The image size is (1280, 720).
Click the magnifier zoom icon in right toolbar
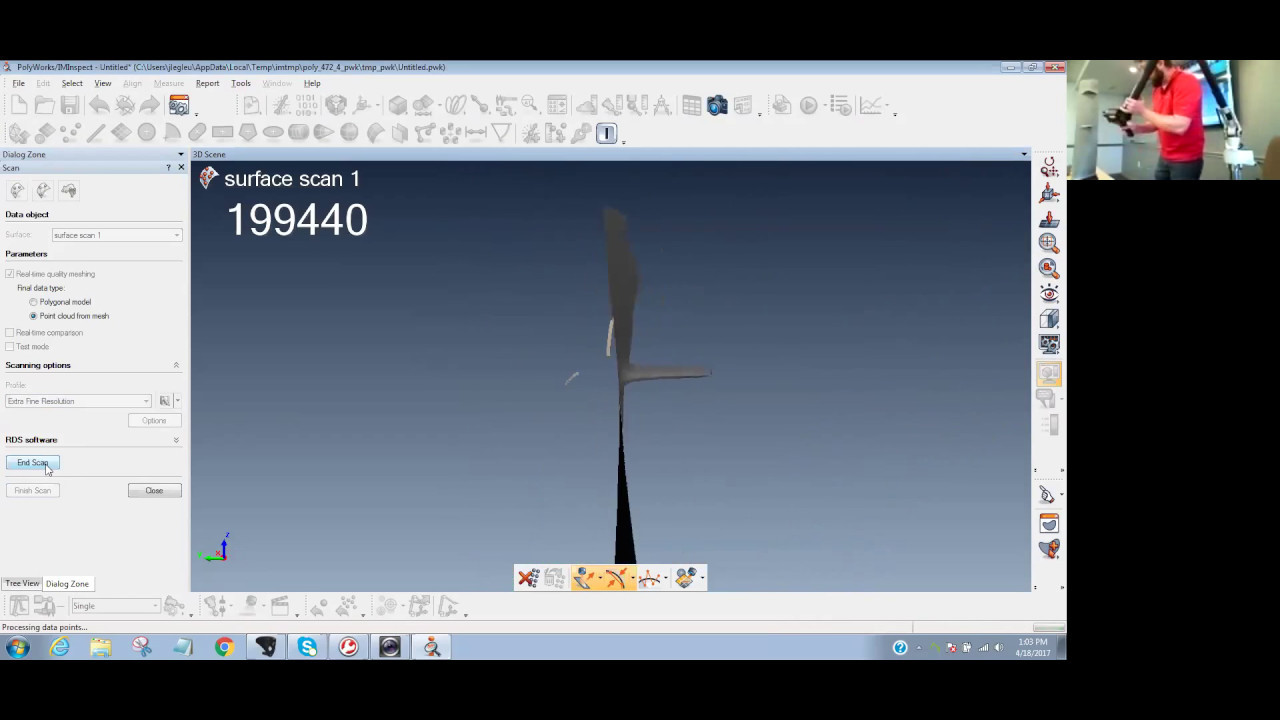point(1049,242)
